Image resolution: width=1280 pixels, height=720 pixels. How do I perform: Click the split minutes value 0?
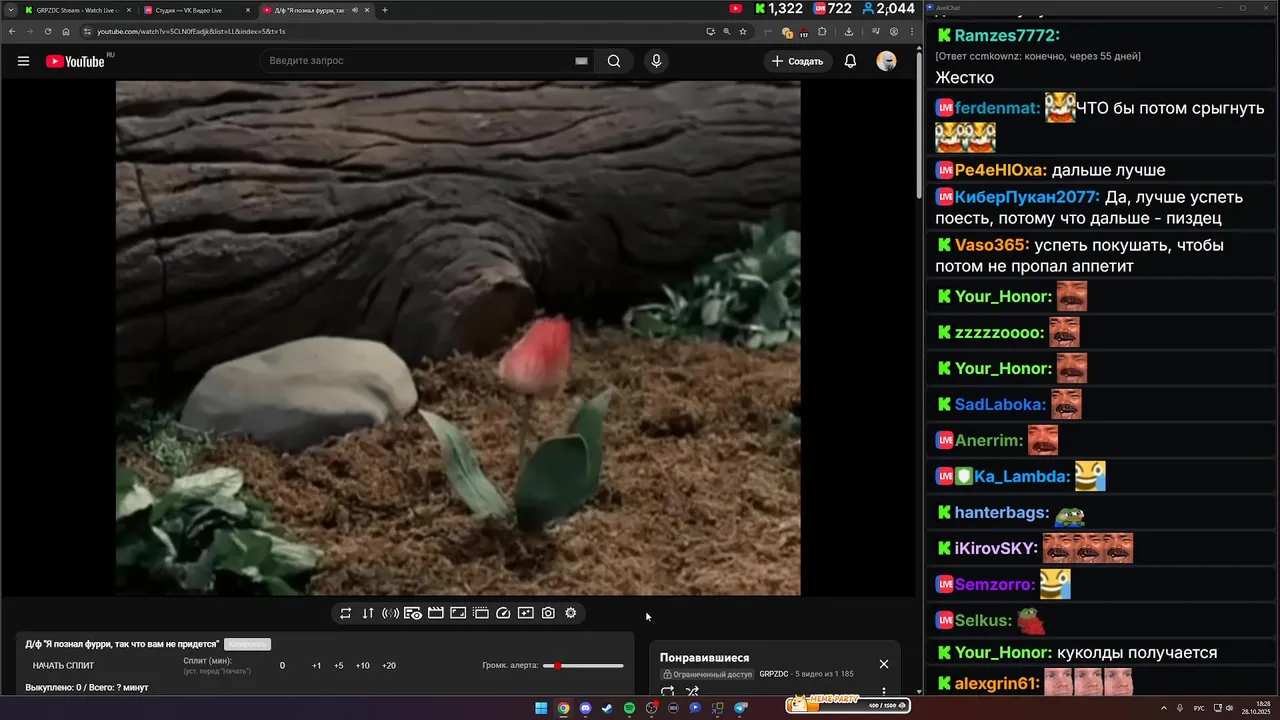(282, 666)
